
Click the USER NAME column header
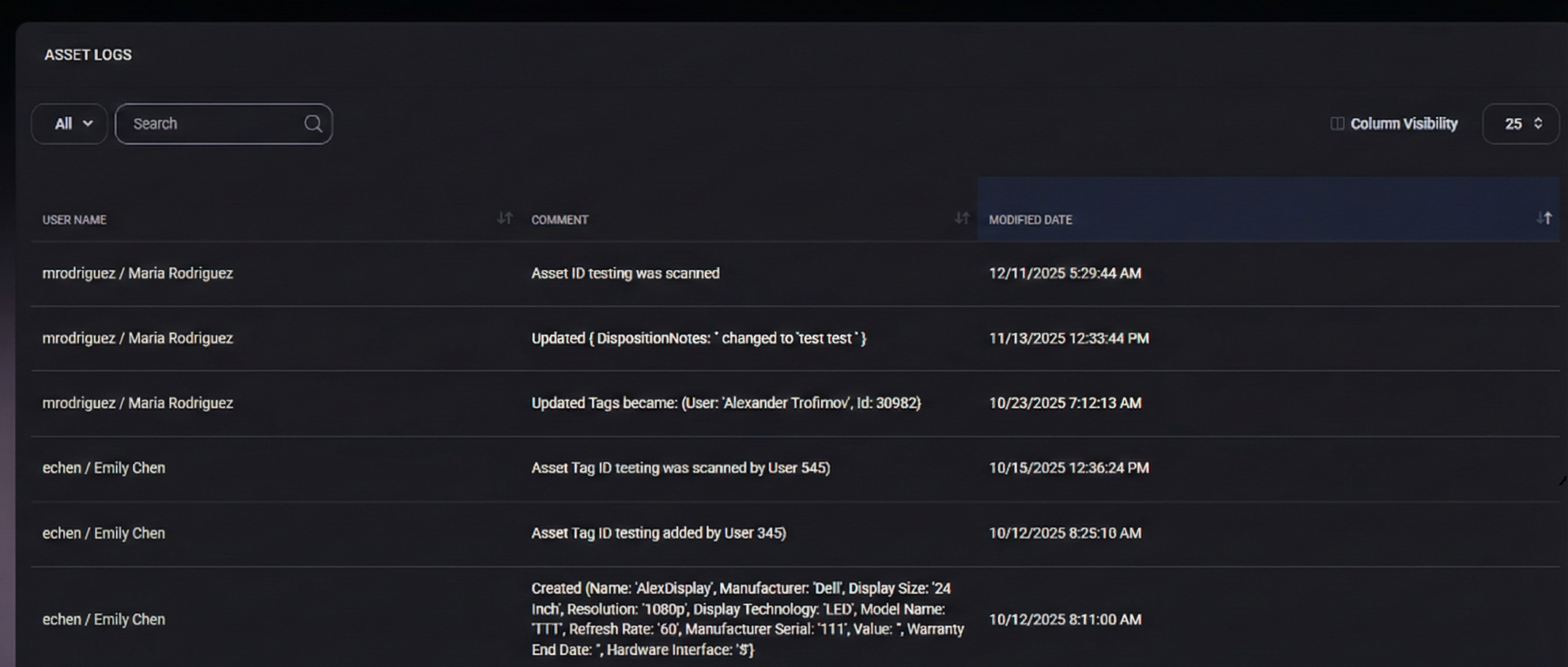click(74, 219)
